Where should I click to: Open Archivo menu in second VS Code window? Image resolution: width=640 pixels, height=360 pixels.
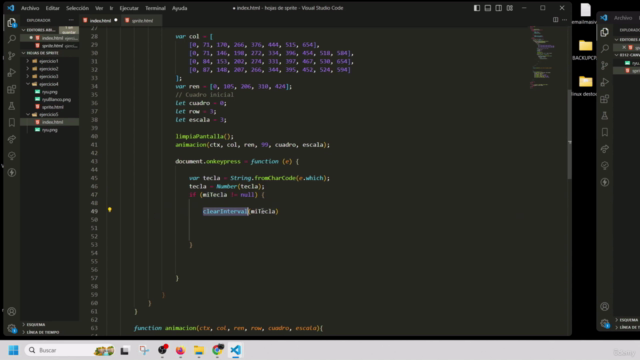point(623,18)
